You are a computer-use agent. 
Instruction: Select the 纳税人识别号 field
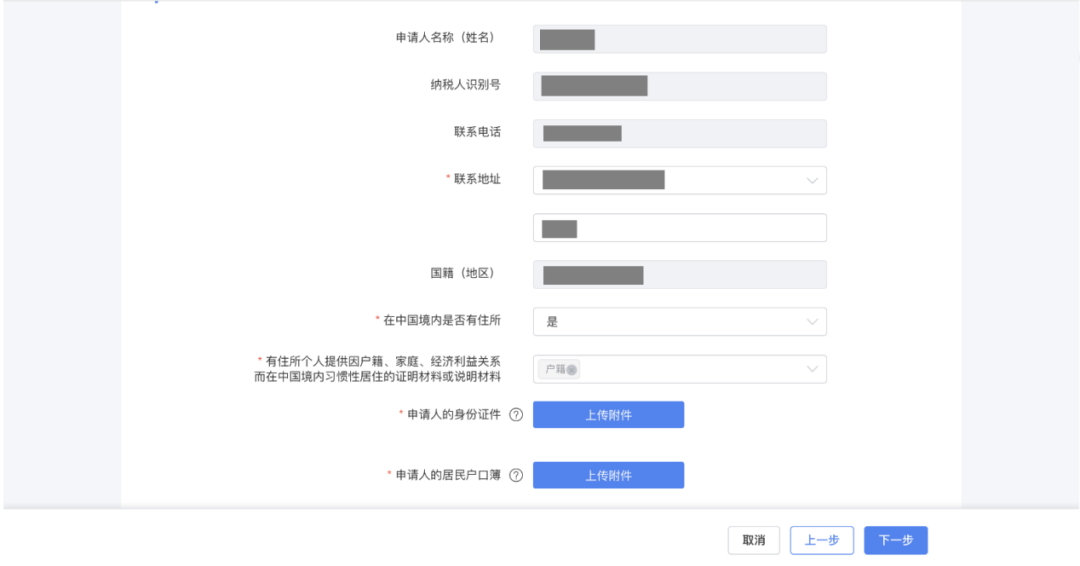coord(680,86)
